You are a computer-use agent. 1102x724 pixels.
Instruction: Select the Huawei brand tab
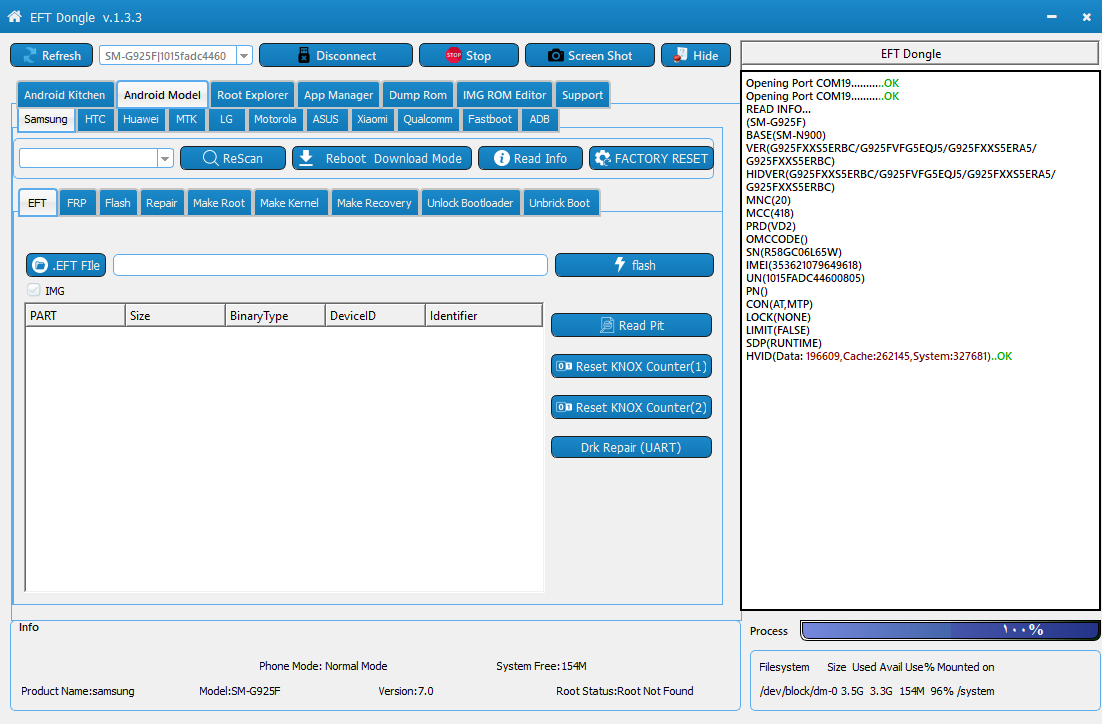point(141,119)
